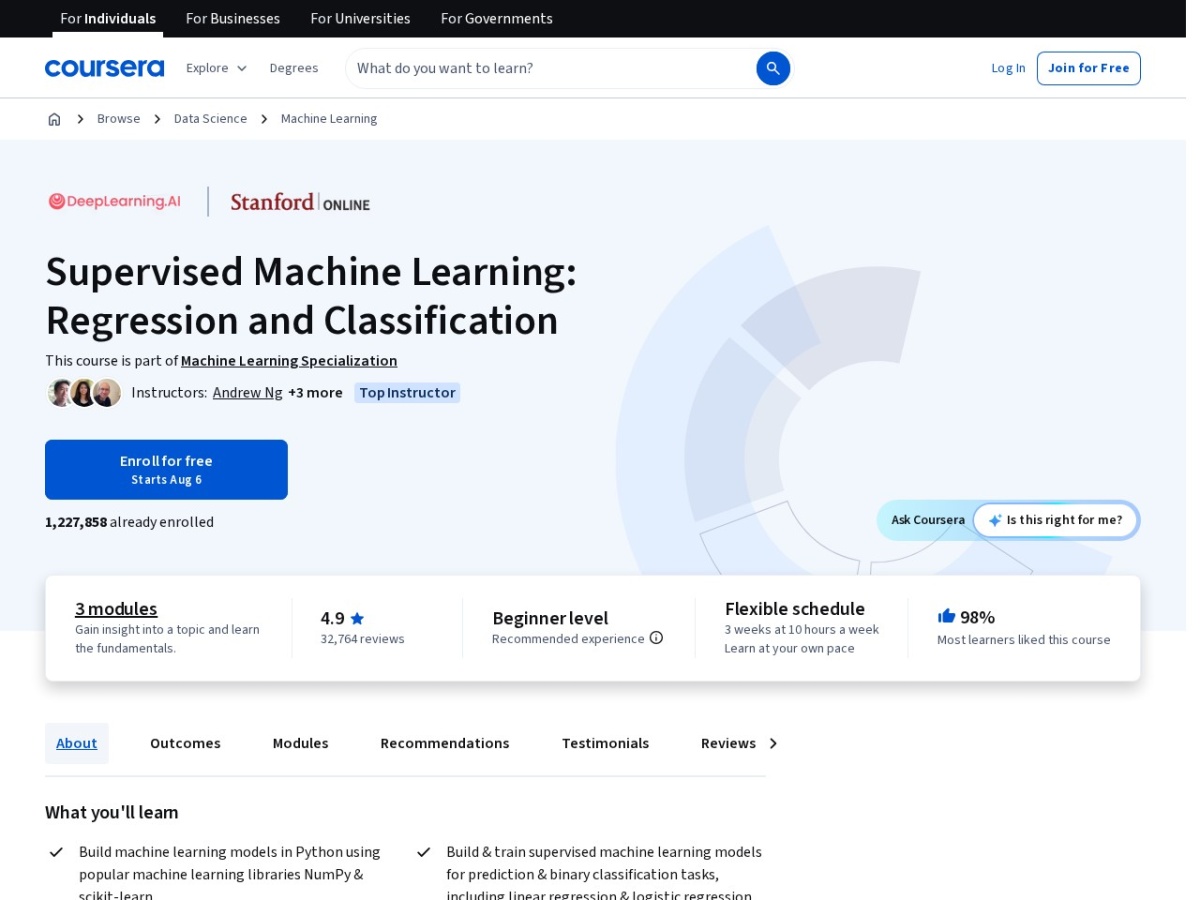Open the Degrees link
Screen dimensions: 1200x900
click(x=294, y=68)
